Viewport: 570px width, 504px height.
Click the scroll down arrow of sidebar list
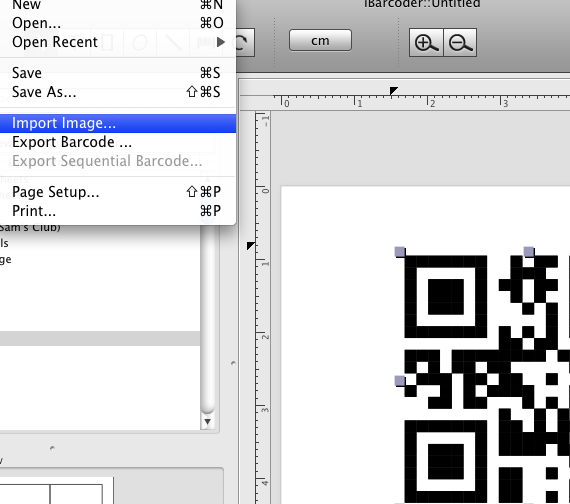click(208, 422)
